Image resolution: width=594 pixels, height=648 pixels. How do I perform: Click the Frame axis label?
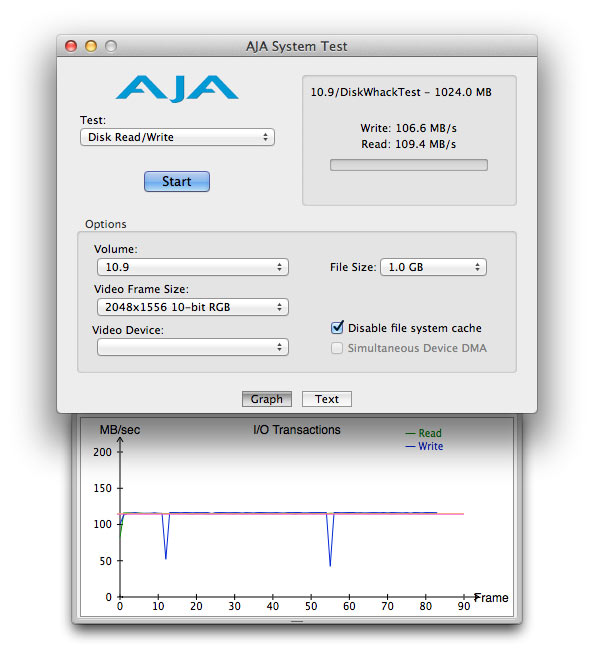tap(491, 598)
